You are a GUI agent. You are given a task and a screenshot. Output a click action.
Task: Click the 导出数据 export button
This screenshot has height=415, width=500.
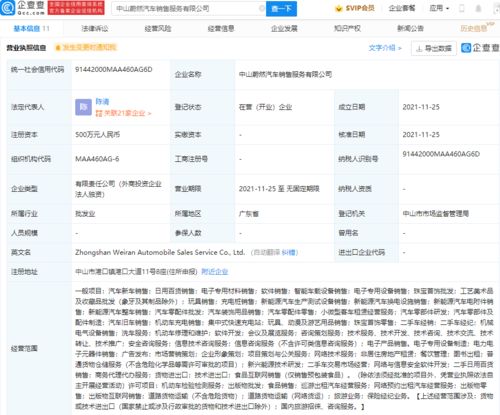(434, 49)
